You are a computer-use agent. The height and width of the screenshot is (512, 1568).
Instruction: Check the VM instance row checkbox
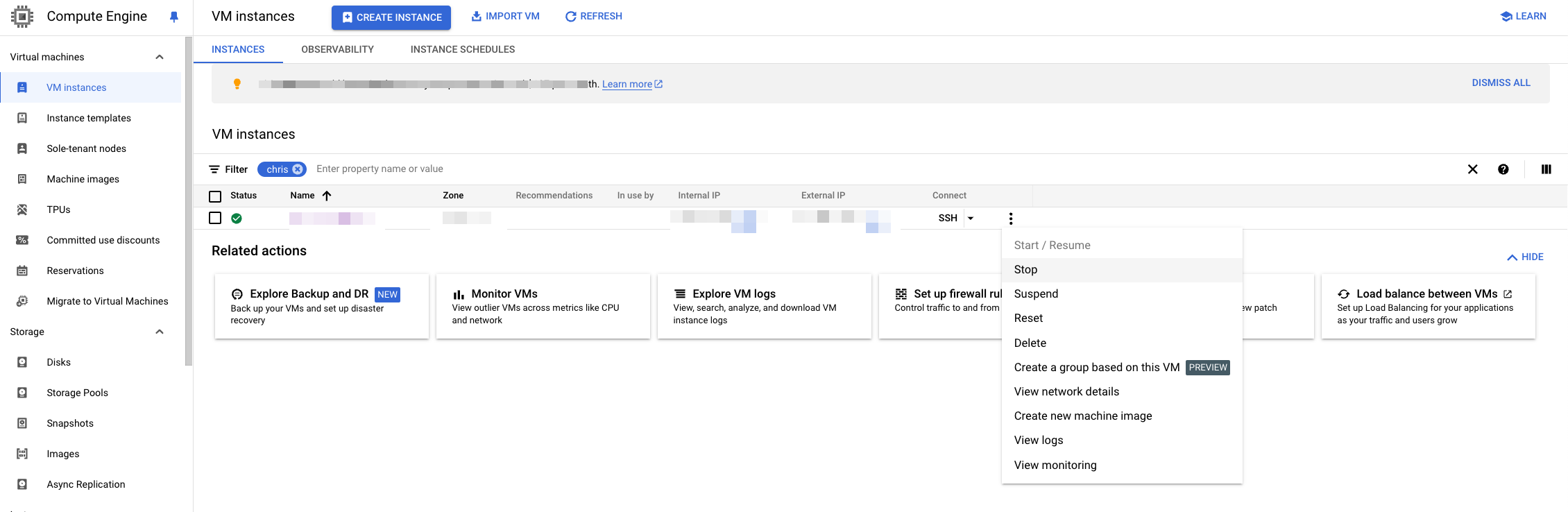coord(215,218)
